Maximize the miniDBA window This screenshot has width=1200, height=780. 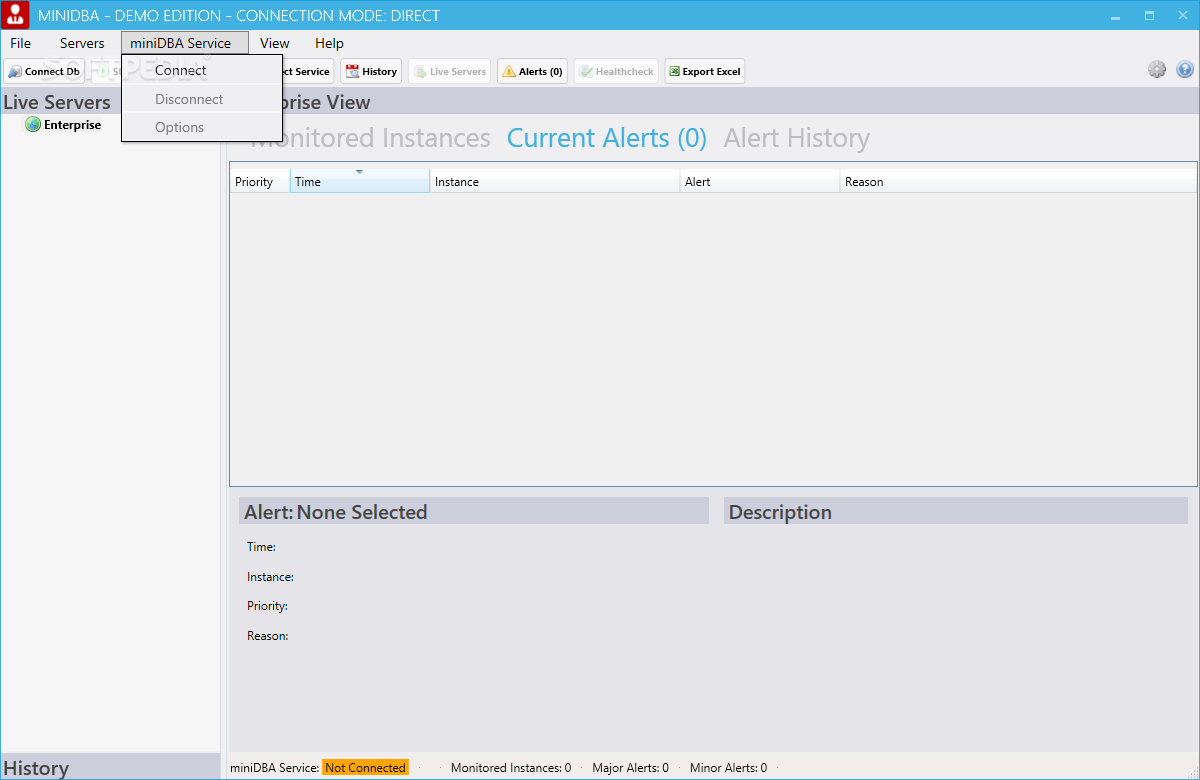(x=1149, y=15)
